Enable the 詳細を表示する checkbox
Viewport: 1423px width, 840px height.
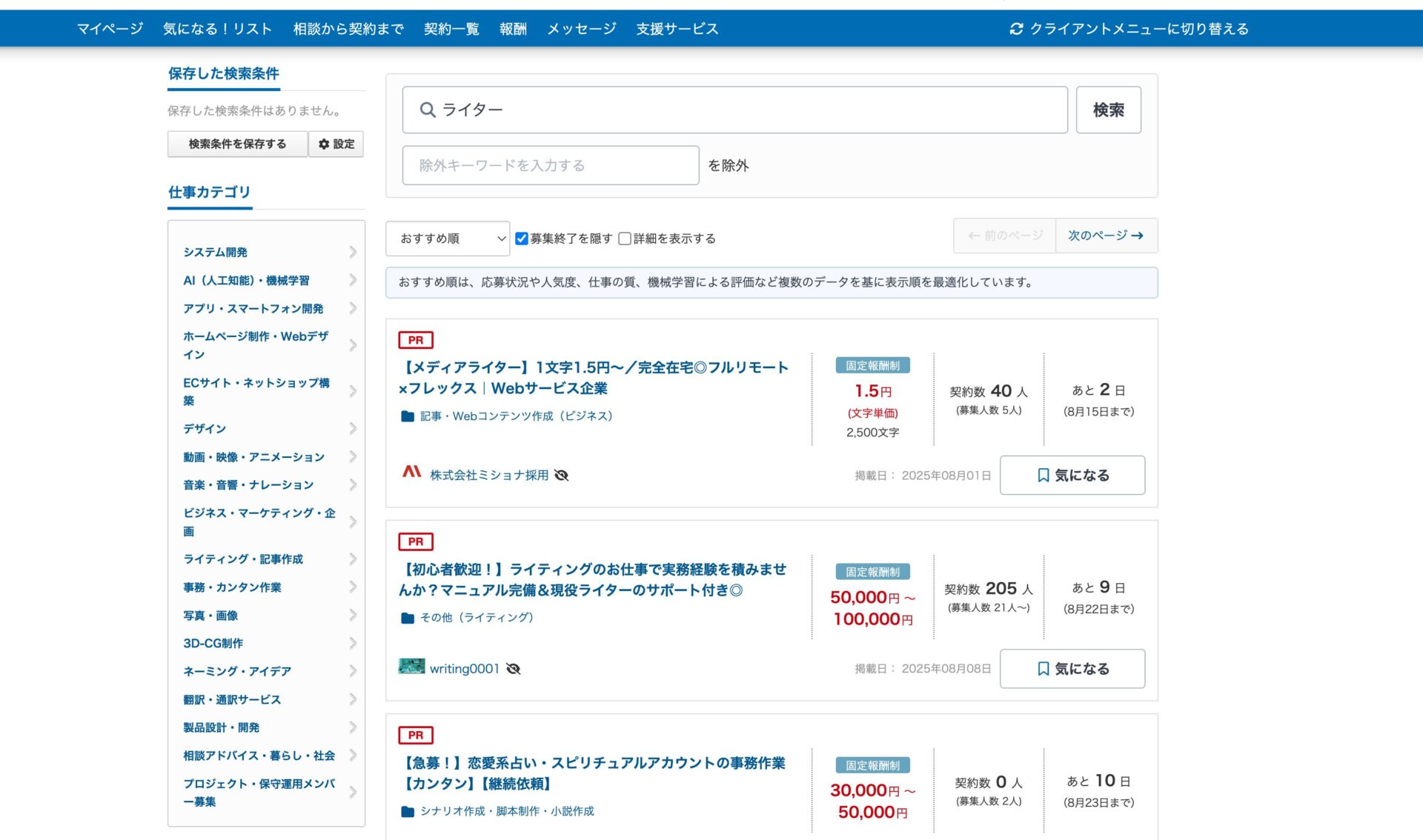pos(625,238)
